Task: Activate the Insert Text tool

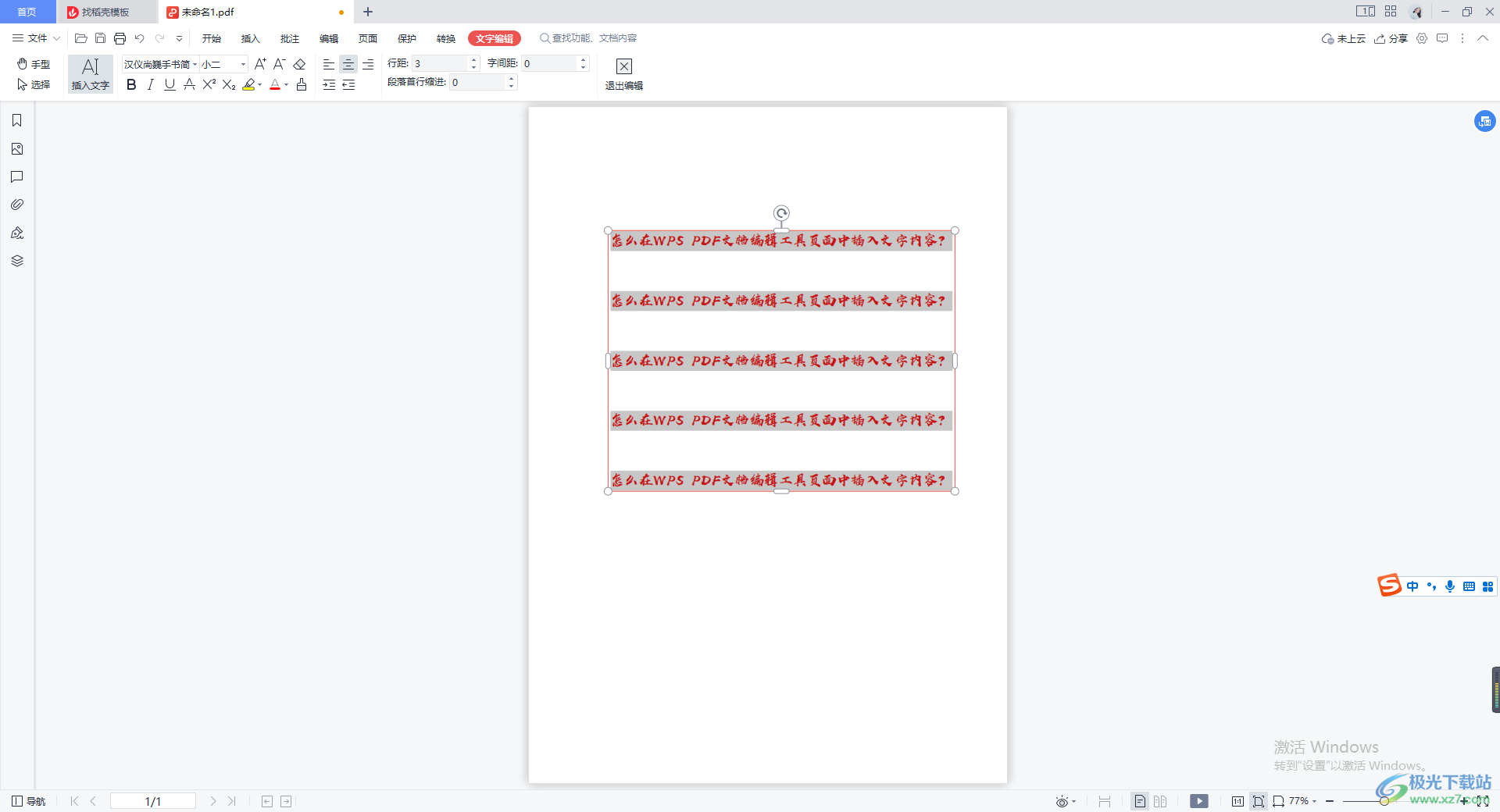Action: pos(91,74)
